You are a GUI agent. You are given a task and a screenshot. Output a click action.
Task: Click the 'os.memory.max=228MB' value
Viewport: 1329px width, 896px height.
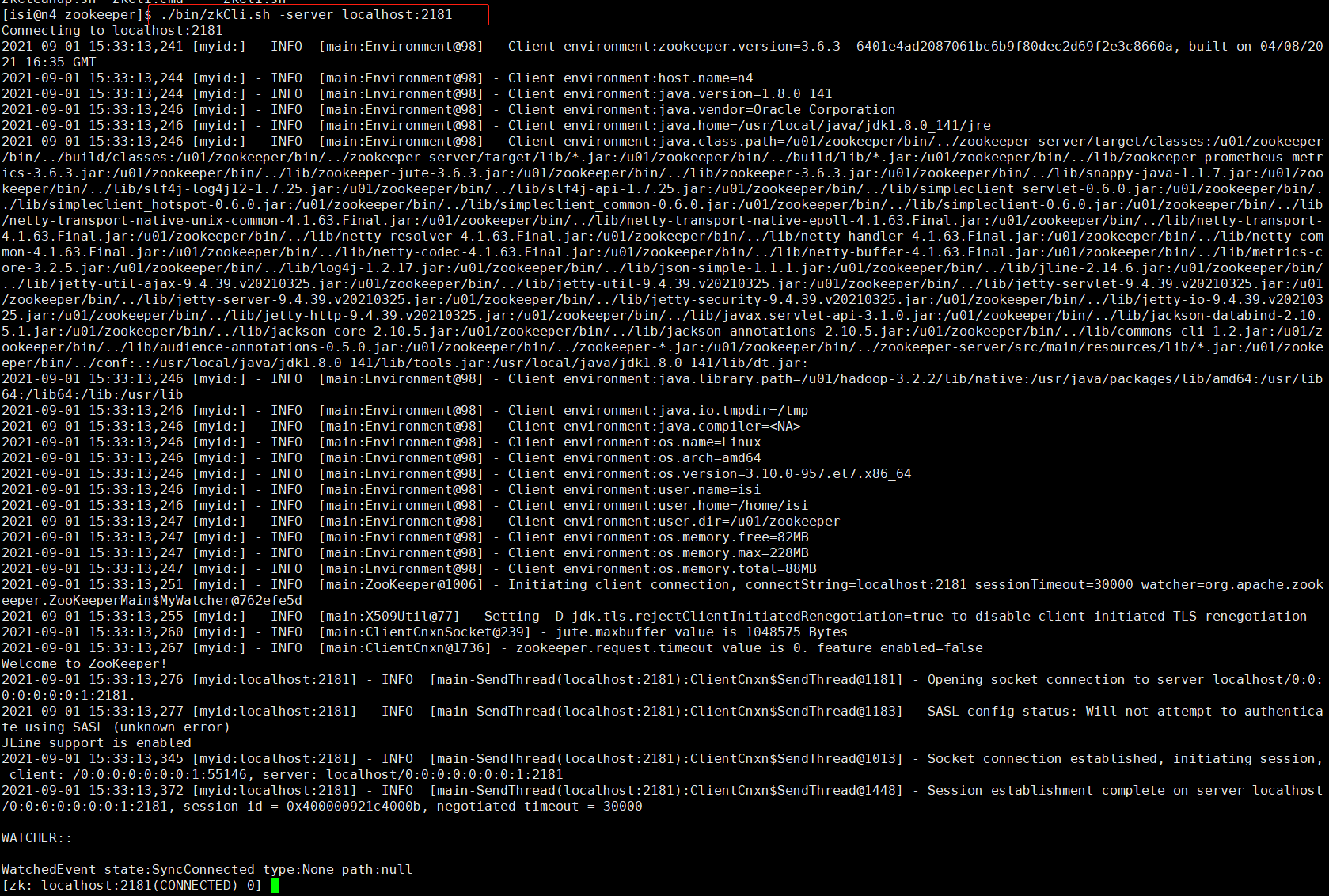(x=734, y=552)
